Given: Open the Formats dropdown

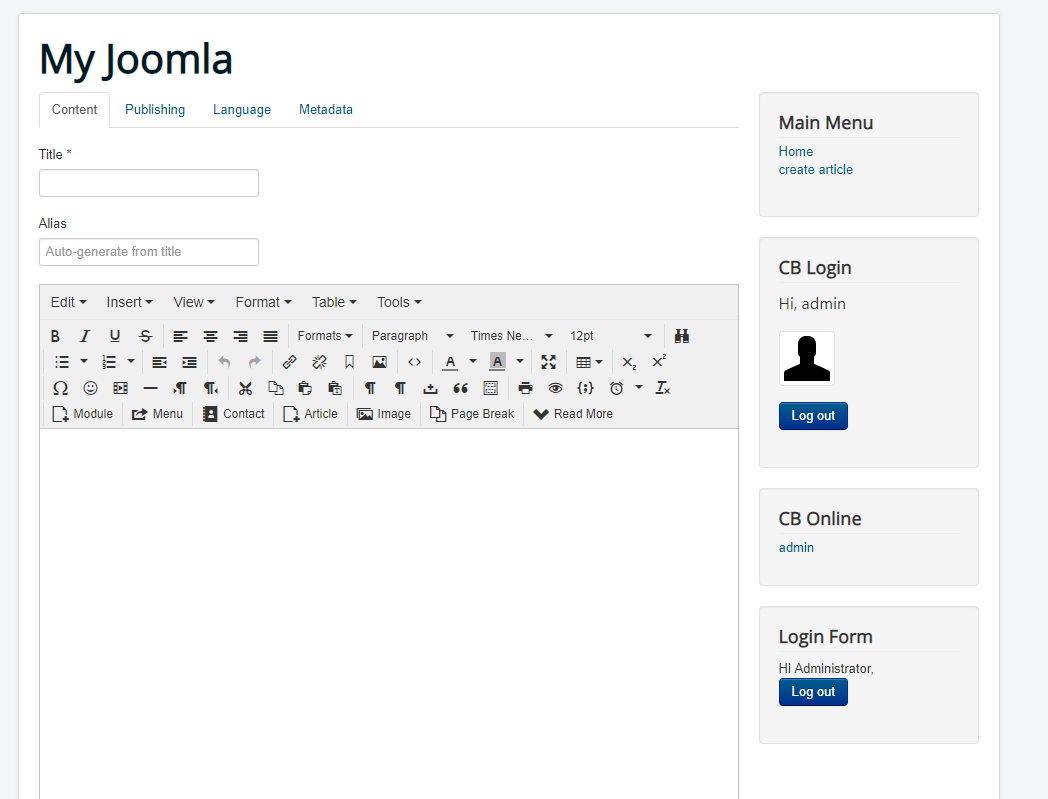Looking at the screenshot, I should [x=325, y=336].
